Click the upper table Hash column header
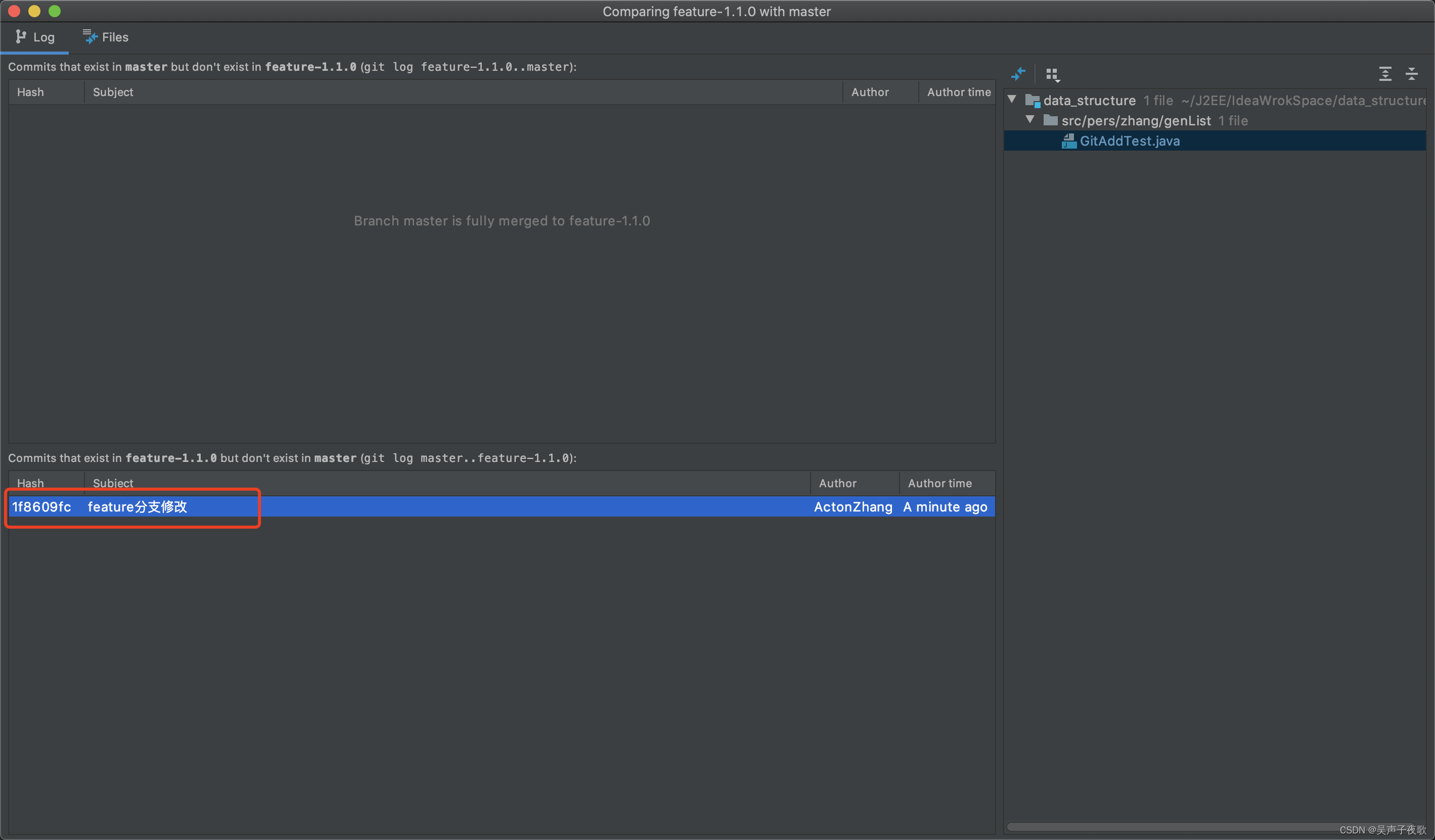 click(47, 92)
